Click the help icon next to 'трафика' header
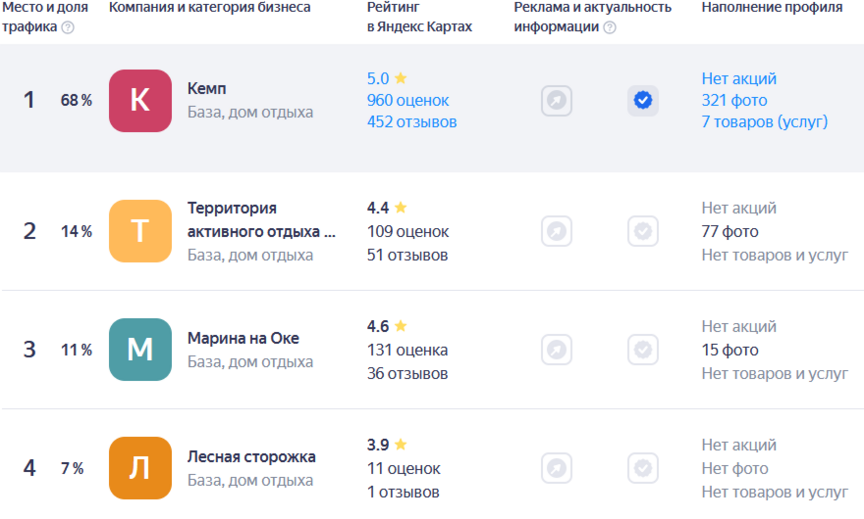864x519 pixels. pos(68,28)
